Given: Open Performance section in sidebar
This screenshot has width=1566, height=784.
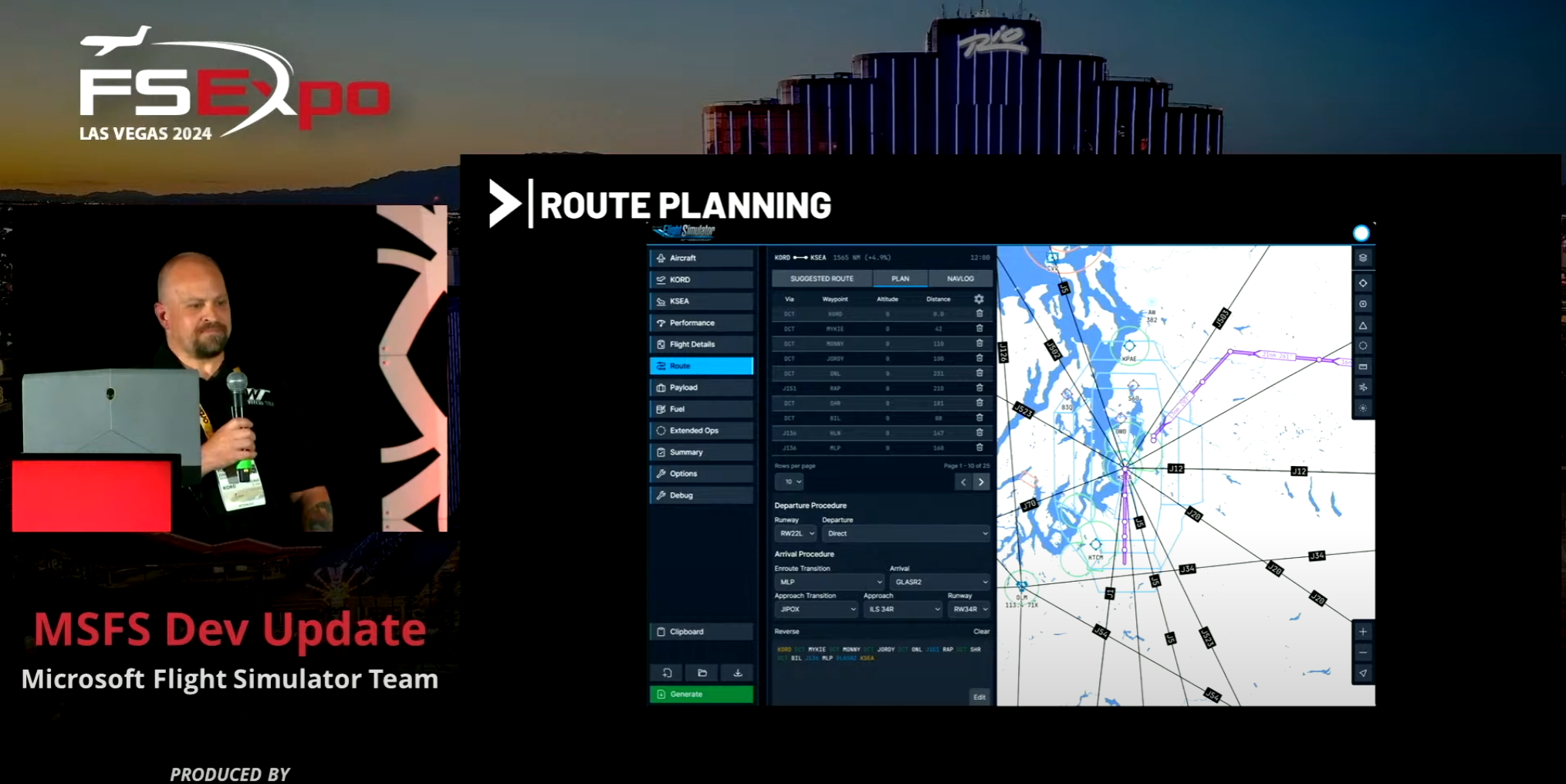Looking at the screenshot, I should [x=702, y=323].
